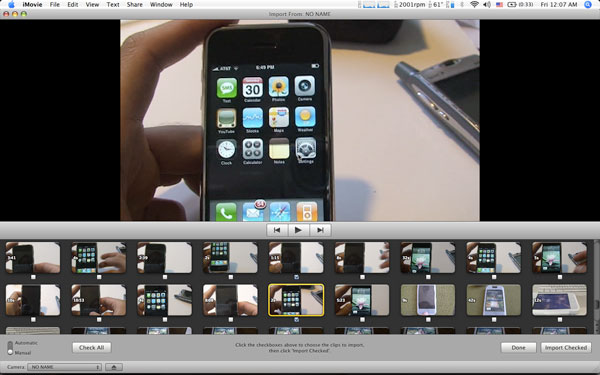This screenshot has height=375, width=600.
Task: Select the 9s white phone clip thumbnail
Action: tap(428, 300)
